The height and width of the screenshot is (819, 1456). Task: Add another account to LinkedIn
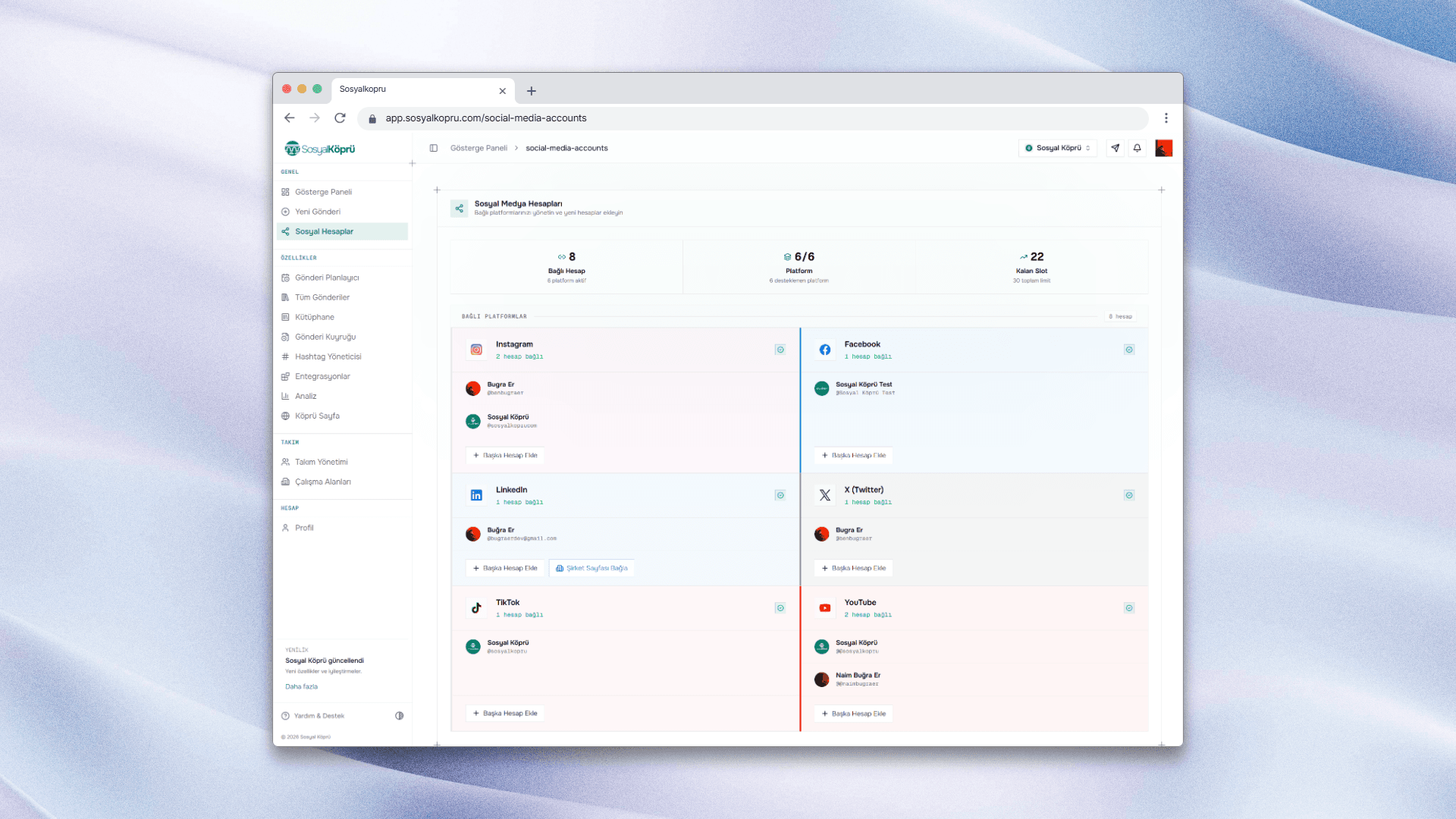coord(505,569)
